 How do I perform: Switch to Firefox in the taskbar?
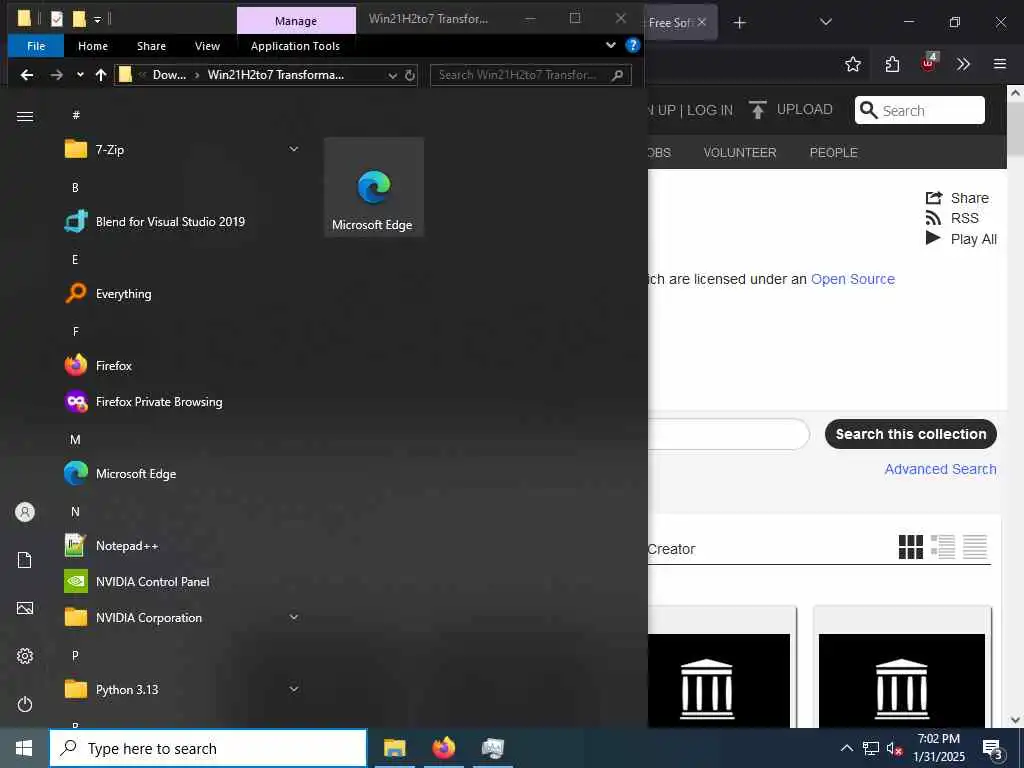pyautogui.click(x=443, y=748)
